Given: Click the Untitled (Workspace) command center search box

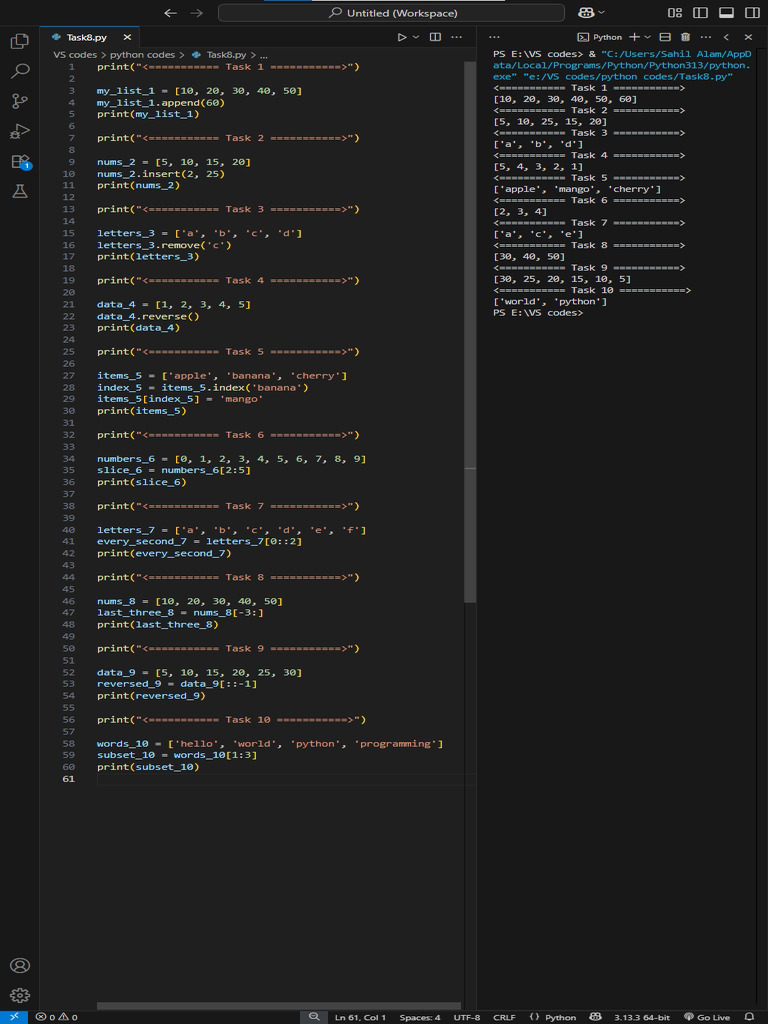Looking at the screenshot, I should pyautogui.click(x=391, y=13).
